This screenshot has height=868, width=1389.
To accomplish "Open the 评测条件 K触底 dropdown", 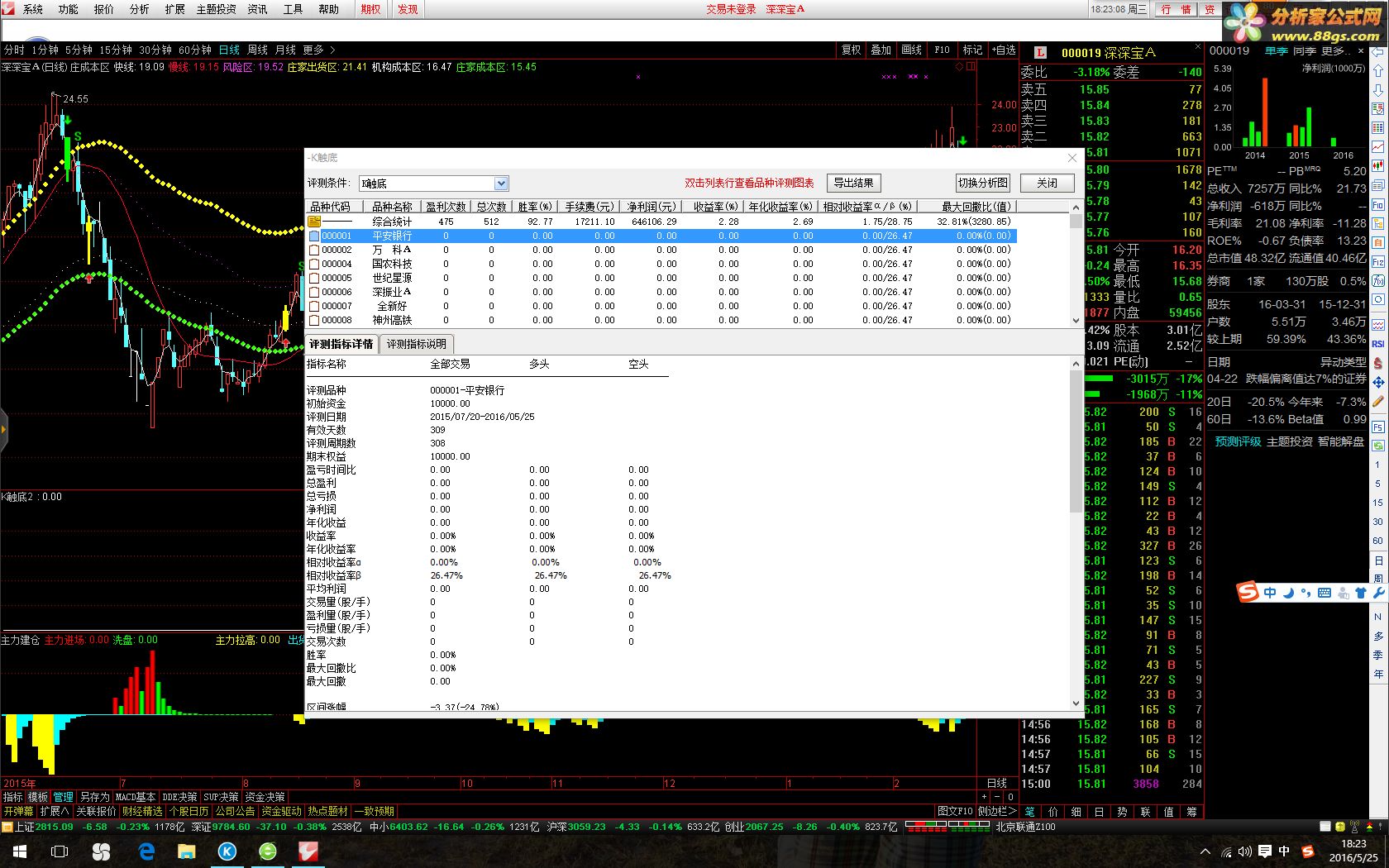I will pyautogui.click(x=501, y=184).
